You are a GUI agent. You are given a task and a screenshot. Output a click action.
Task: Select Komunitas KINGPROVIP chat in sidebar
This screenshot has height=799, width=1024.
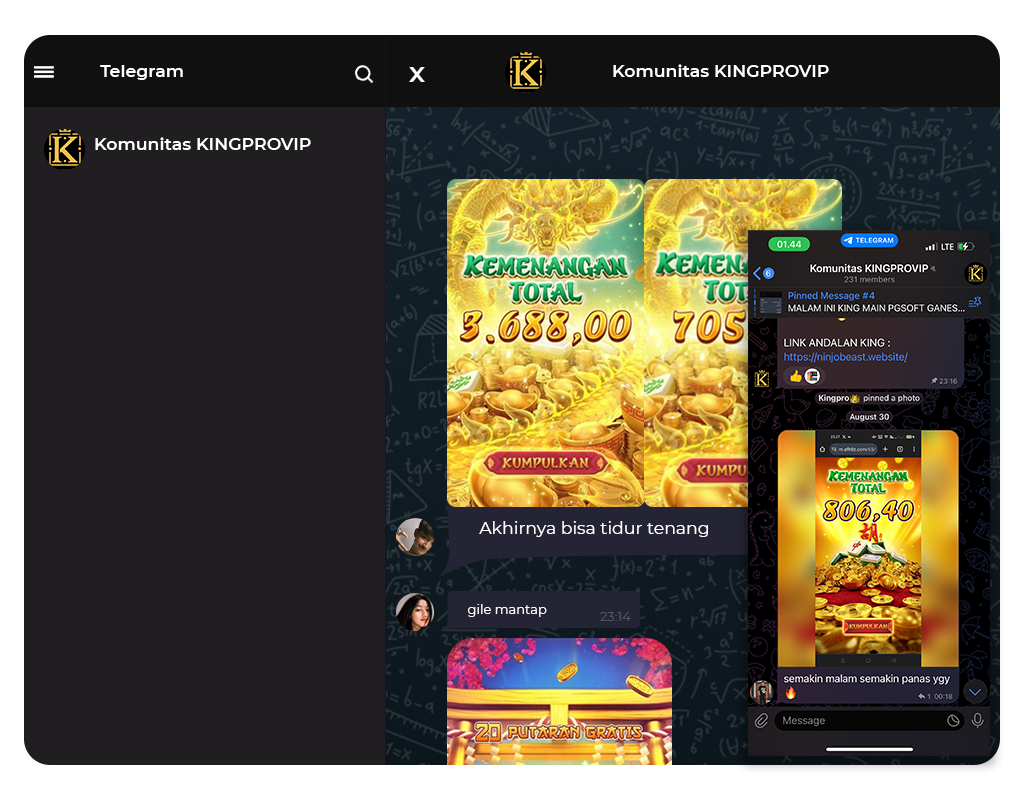pyautogui.click(x=200, y=146)
